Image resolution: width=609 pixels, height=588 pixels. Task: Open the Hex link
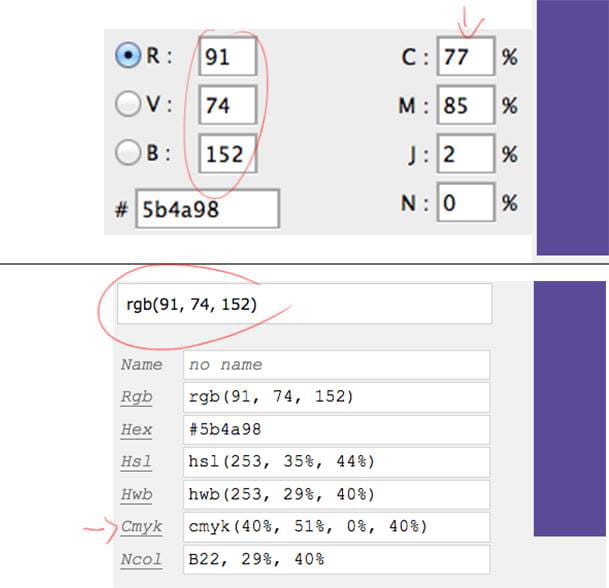(x=136, y=430)
